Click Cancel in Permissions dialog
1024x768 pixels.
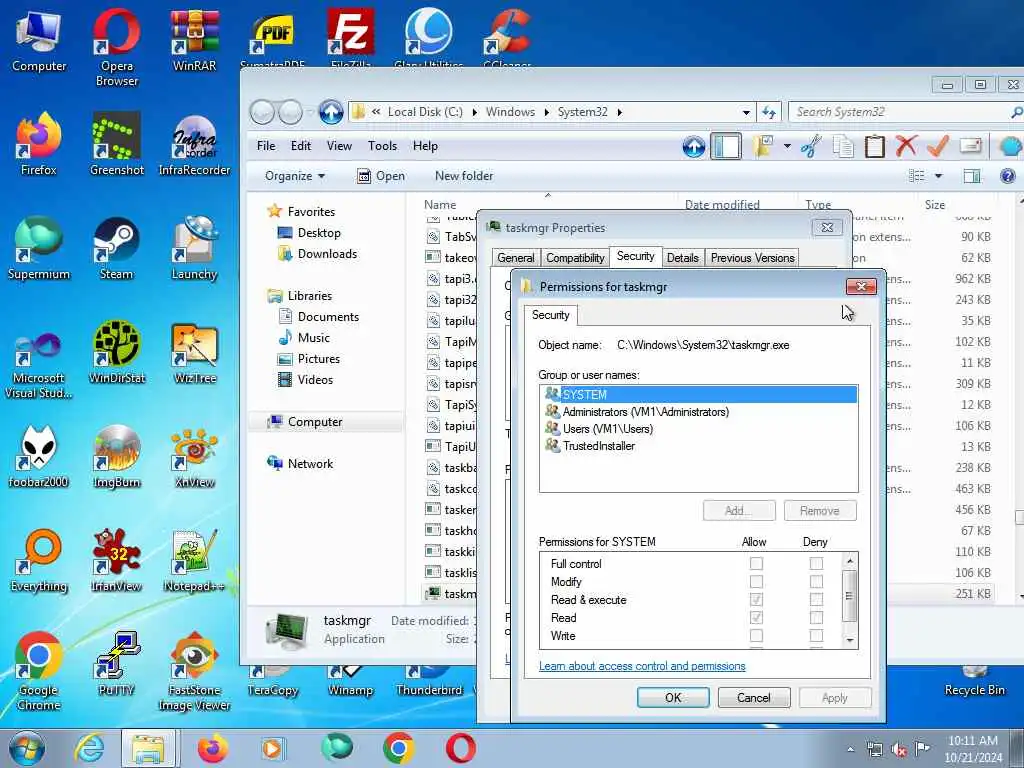[754, 697]
